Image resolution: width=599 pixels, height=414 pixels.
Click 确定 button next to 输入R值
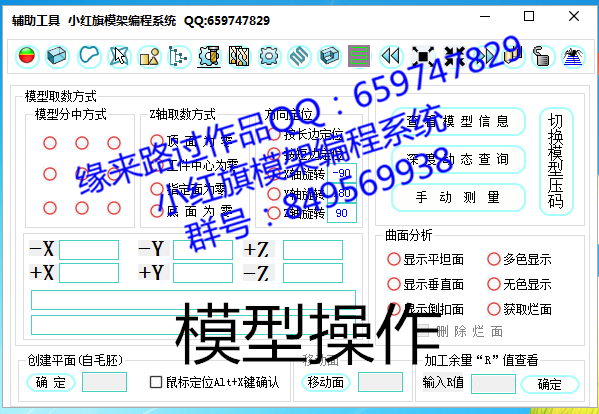[550, 384]
